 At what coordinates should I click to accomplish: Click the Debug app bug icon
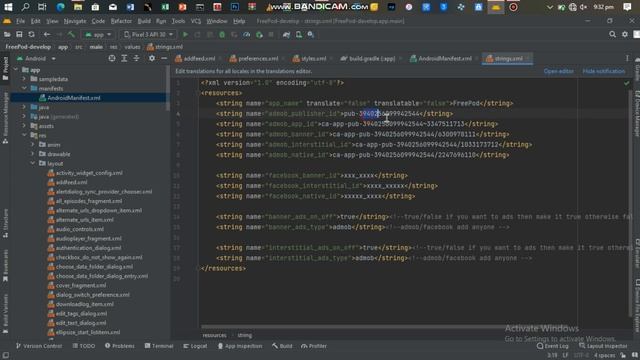coord(222,35)
